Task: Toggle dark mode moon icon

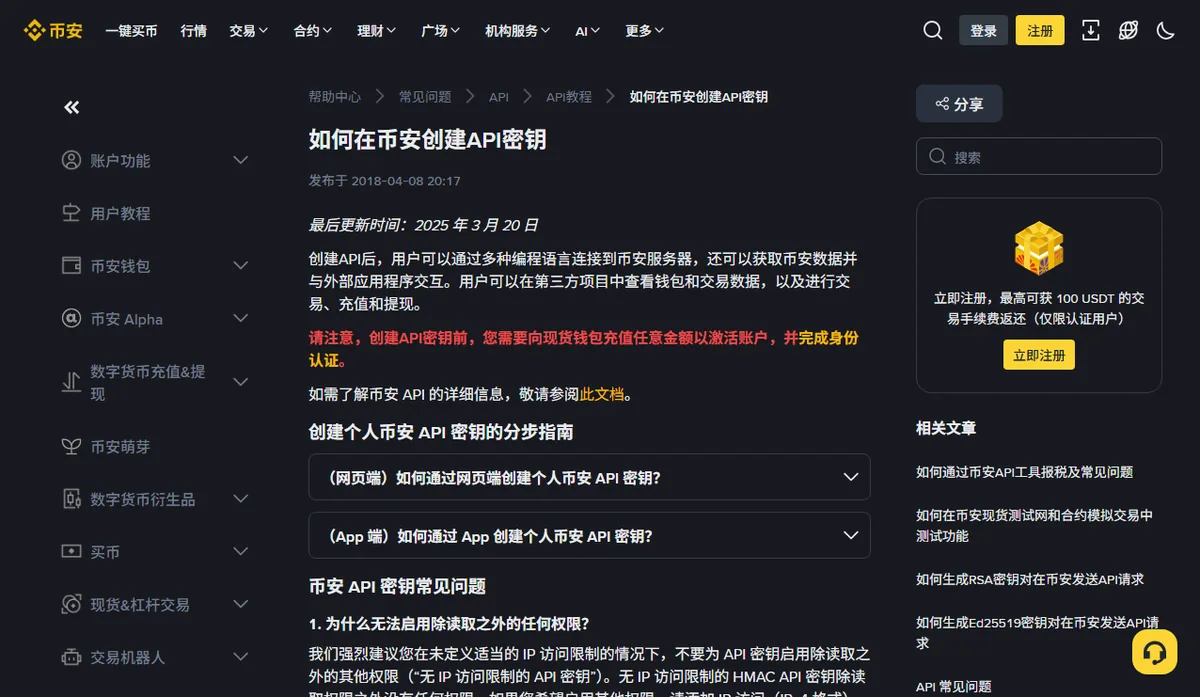Action: click(x=1165, y=31)
